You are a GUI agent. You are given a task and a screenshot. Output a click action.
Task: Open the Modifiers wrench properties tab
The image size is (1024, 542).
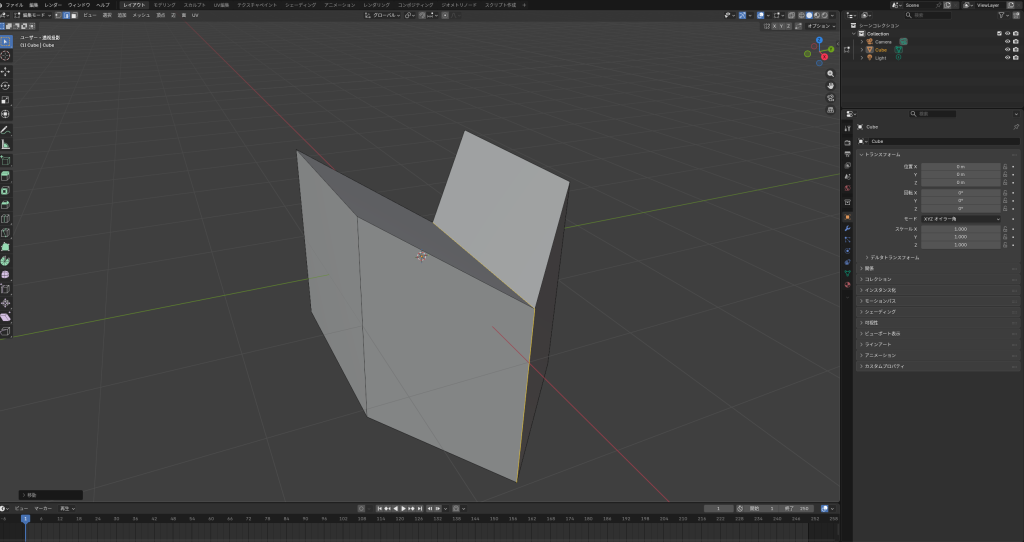point(848,228)
